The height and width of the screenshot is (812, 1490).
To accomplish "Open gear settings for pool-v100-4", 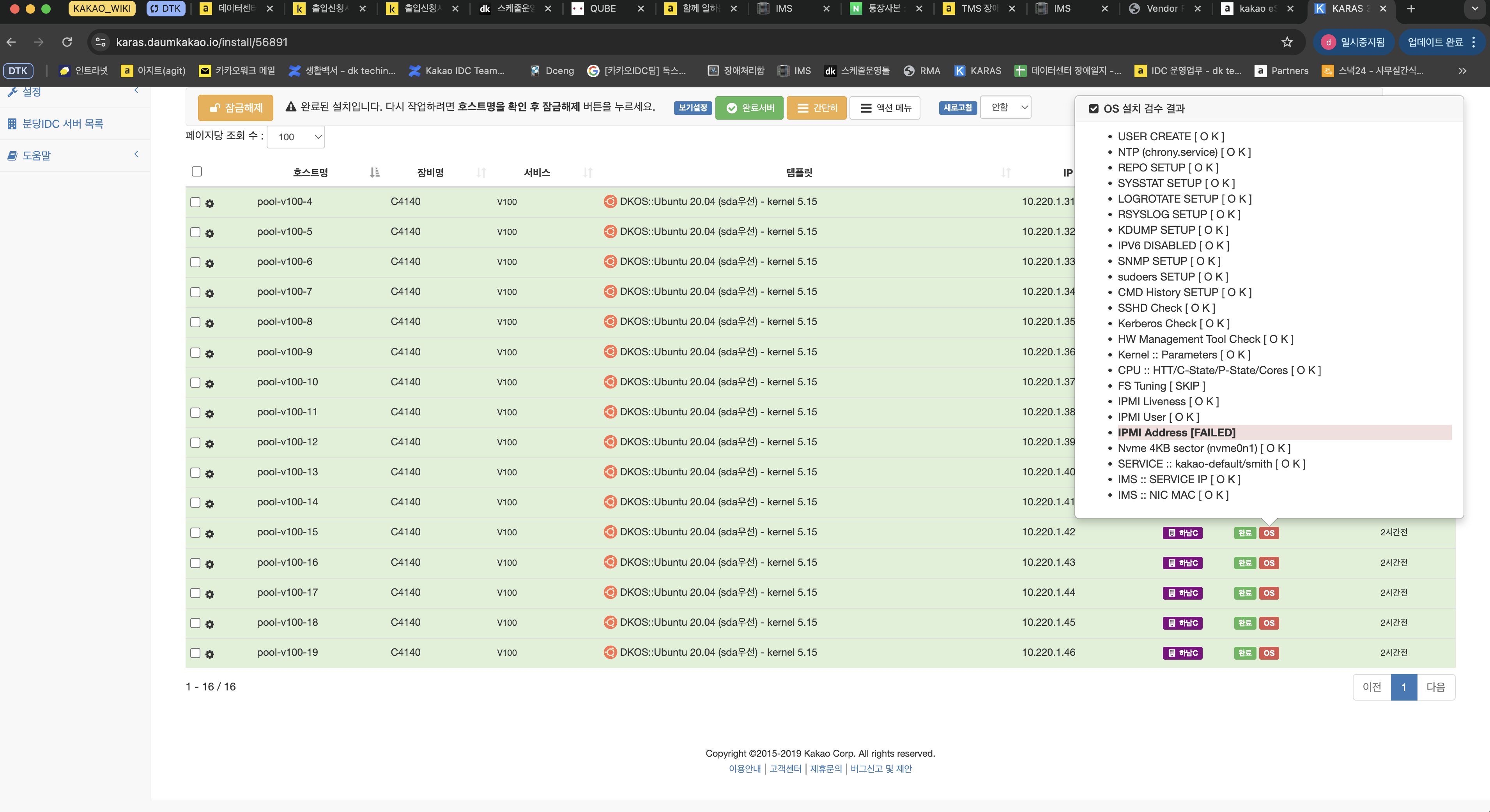I will [209, 203].
